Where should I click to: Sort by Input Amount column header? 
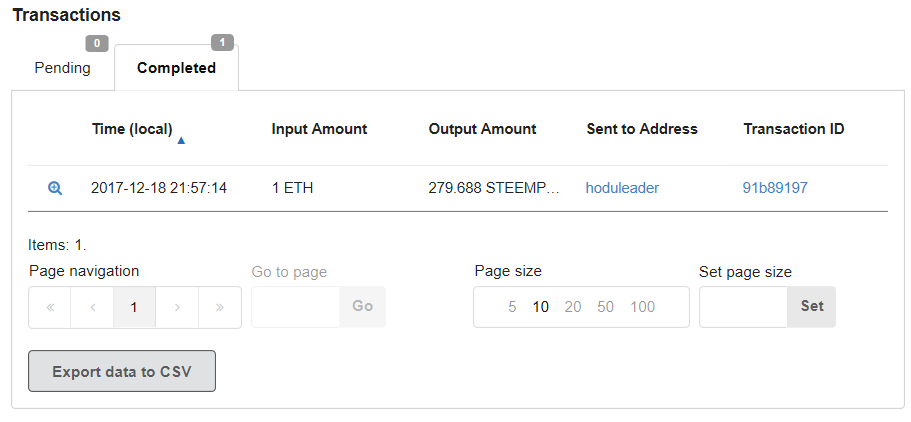[x=319, y=129]
